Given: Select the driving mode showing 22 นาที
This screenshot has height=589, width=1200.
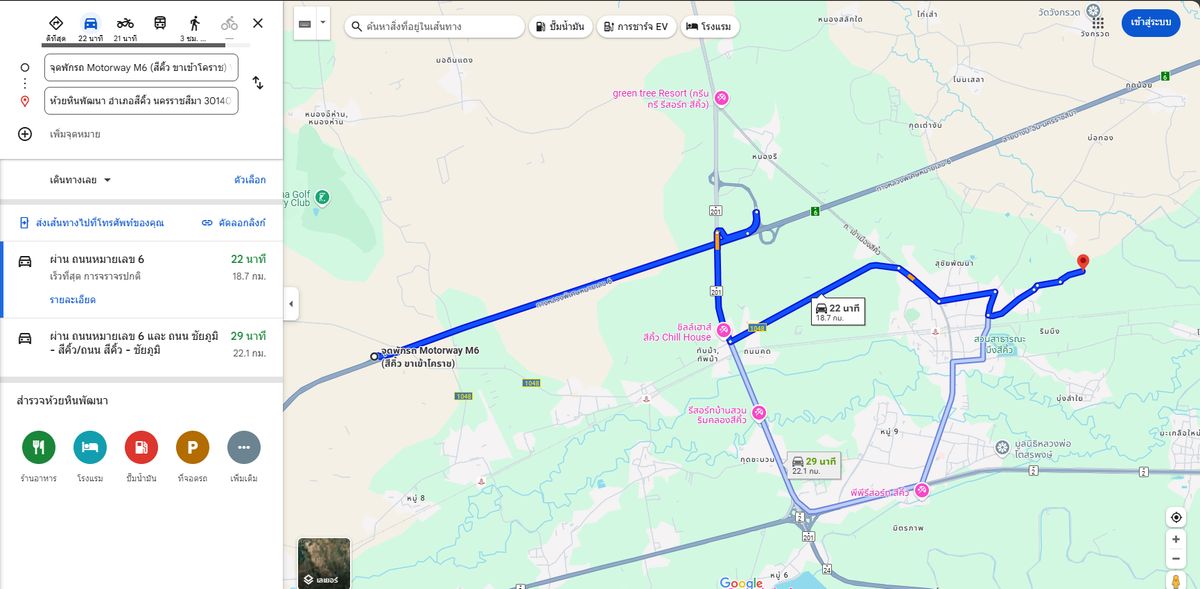Looking at the screenshot, I should pyautogui.click(x=90, y=23).
